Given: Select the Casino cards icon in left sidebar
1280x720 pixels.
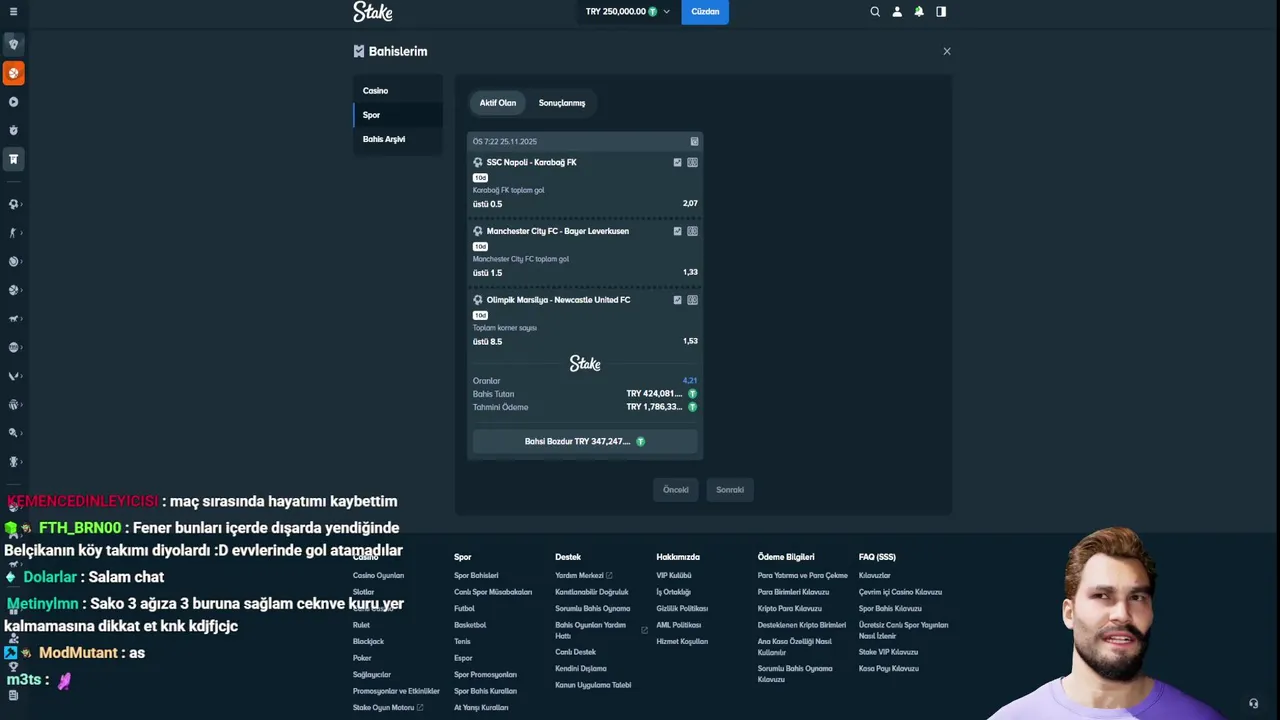Looking at the screenshot, I should 13,44.
